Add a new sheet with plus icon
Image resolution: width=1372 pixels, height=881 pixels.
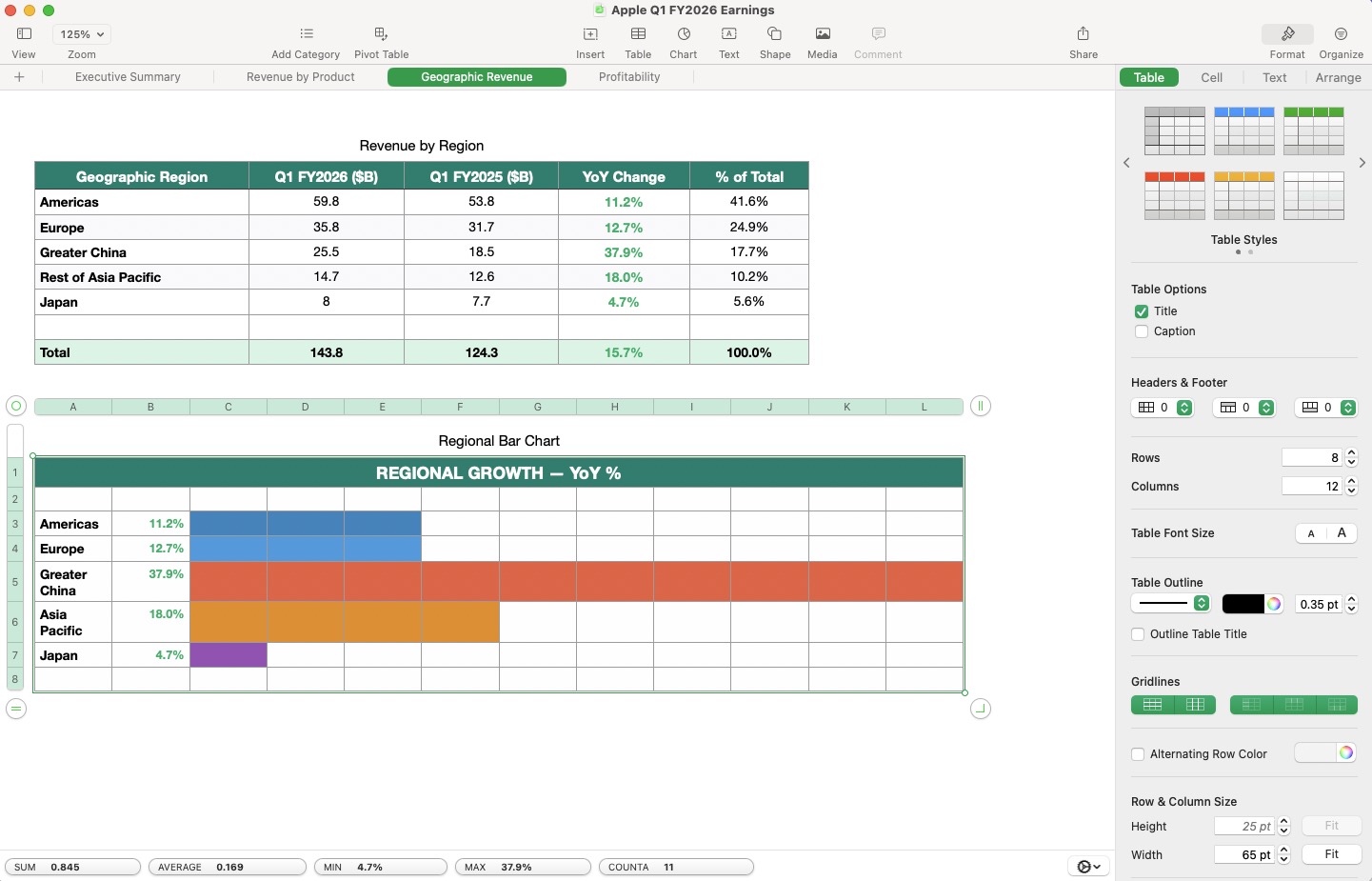pyautogui.click(x=19, y=77)
